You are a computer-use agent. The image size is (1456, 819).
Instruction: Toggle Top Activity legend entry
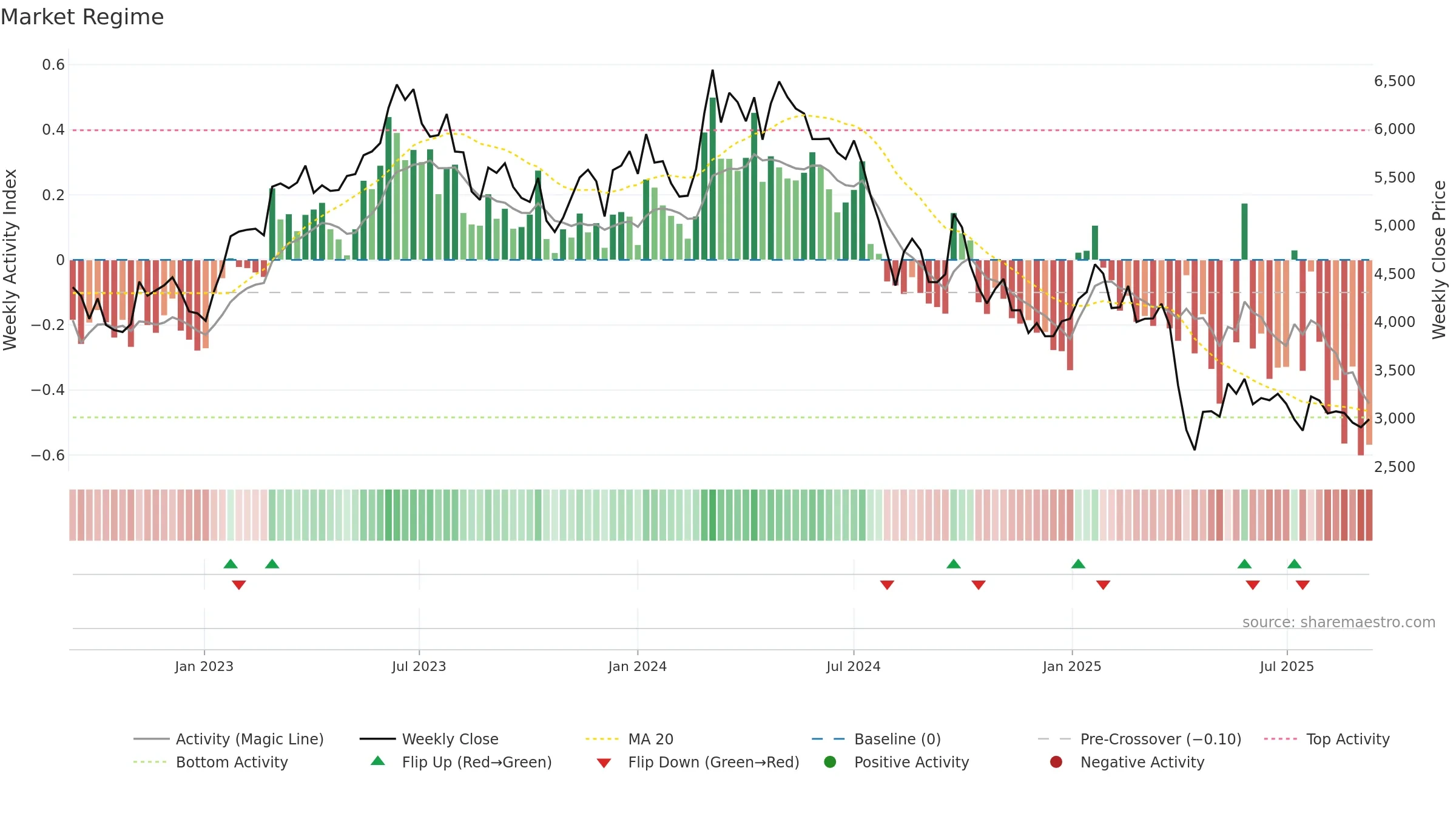tap(1327, 739)
